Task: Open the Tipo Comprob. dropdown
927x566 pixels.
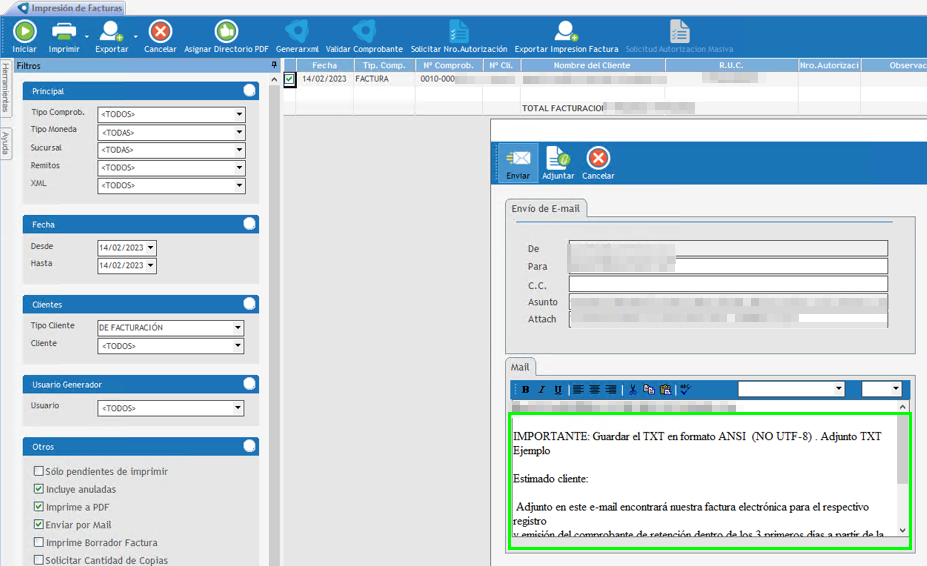Action: tap(239, 114)
